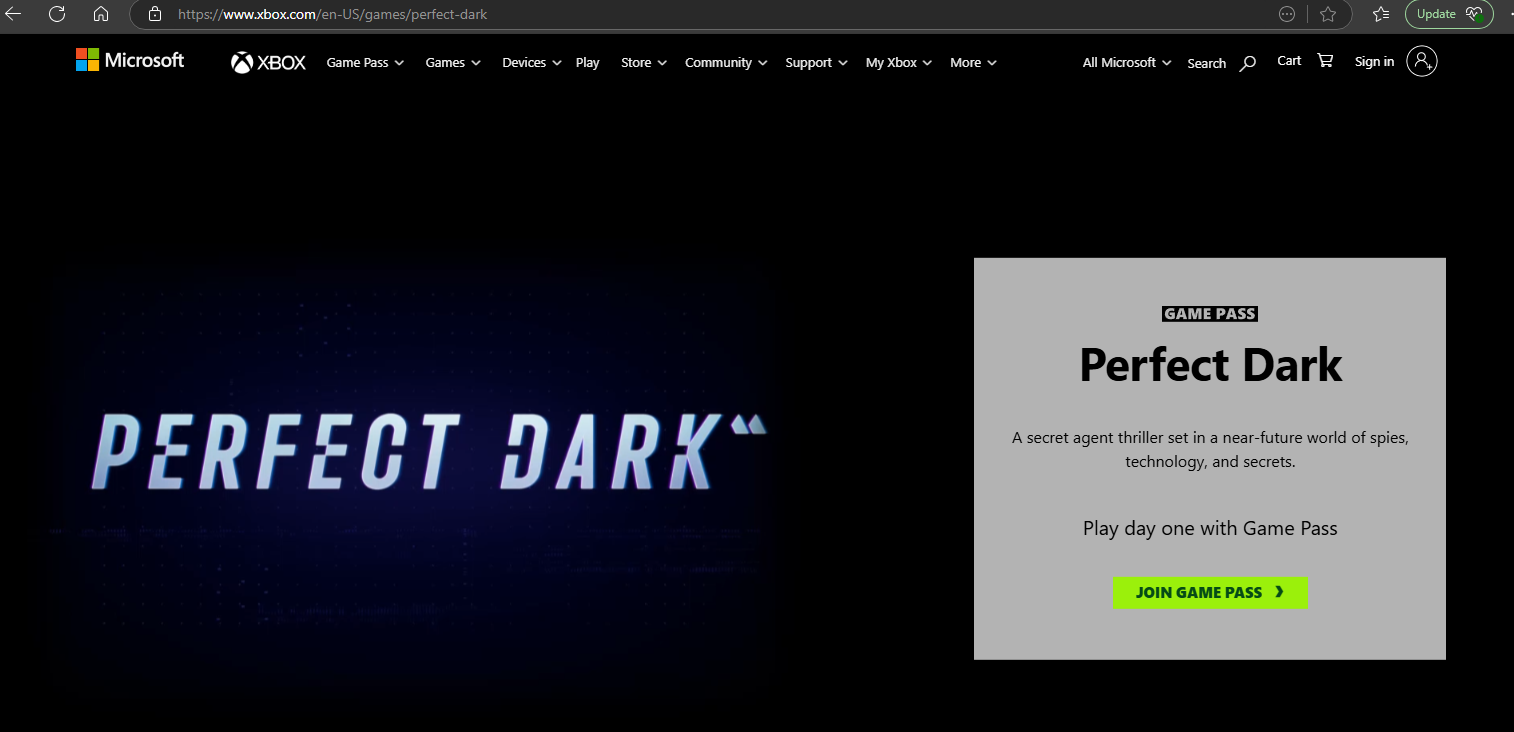Open the browser home page icon
1514x732 pixels.
(x=101, y=14)
